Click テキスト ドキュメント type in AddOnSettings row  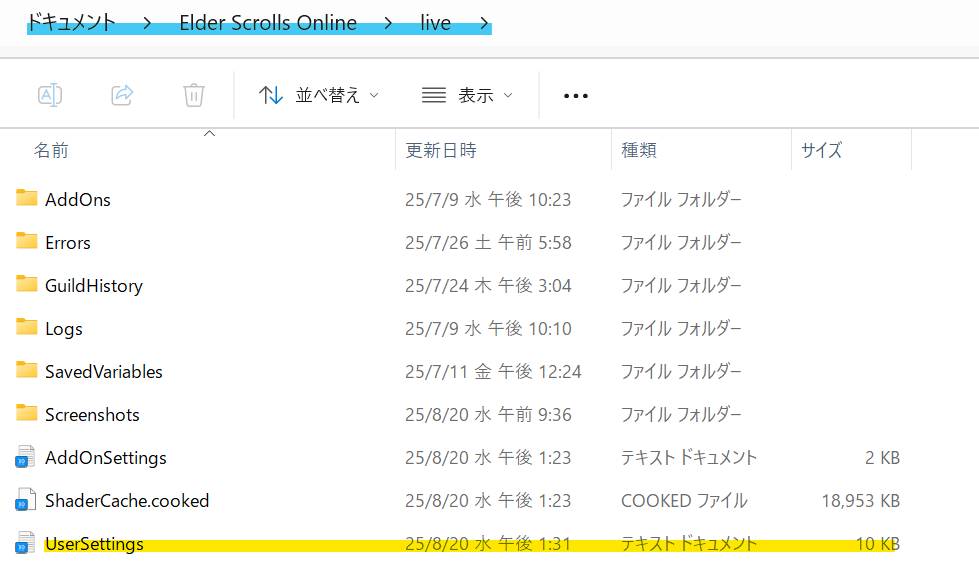coord(689,458)
